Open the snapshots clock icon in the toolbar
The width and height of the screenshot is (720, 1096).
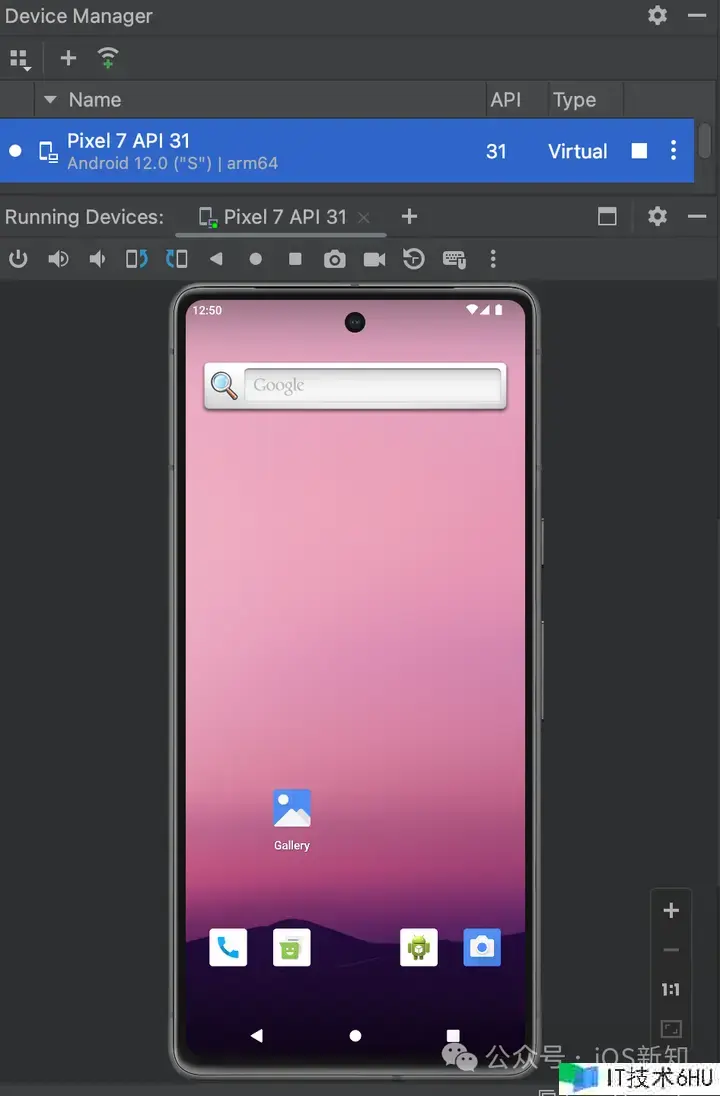click(x=414, y=259)
